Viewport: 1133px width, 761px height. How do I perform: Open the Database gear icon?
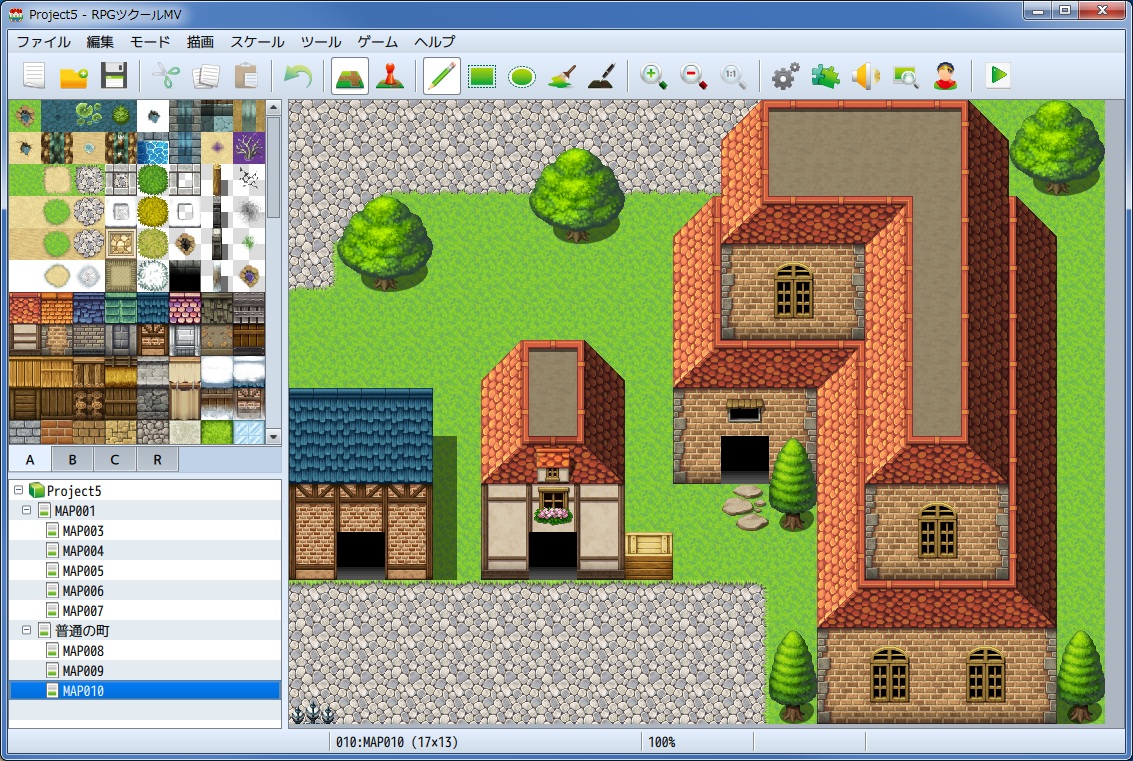click(x=785, y=75)
